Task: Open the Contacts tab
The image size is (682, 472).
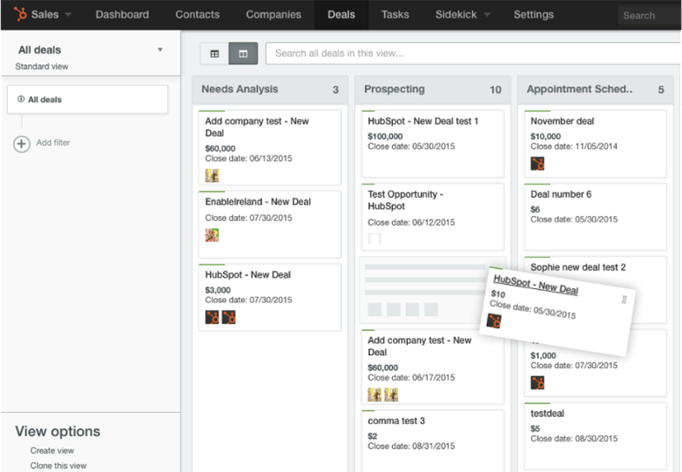Action: [x=197, y=14]
